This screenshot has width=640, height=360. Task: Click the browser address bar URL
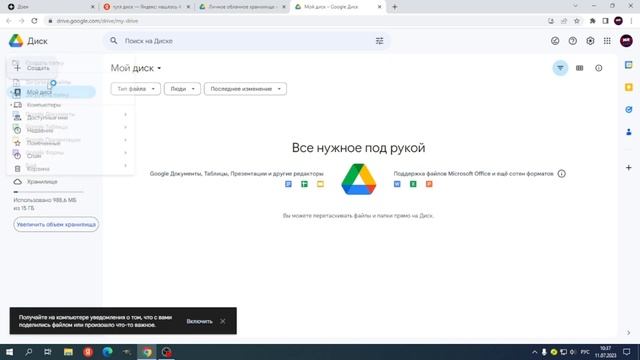tap(97, 21)
